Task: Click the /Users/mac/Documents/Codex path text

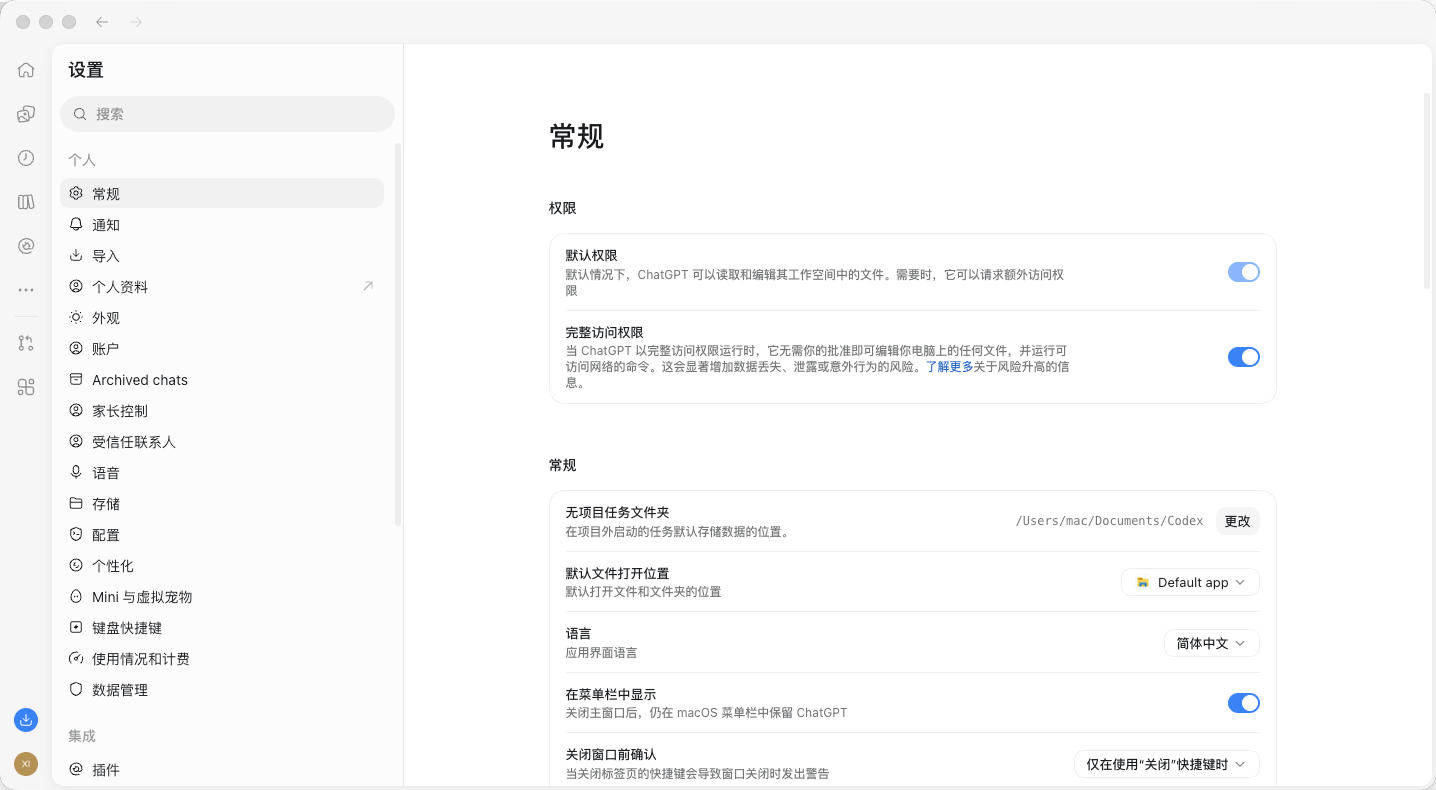Action: point(1109,521)
